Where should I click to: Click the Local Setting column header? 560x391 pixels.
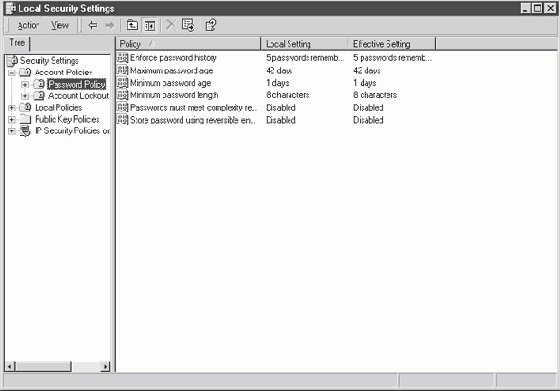(x=305, y=44)
